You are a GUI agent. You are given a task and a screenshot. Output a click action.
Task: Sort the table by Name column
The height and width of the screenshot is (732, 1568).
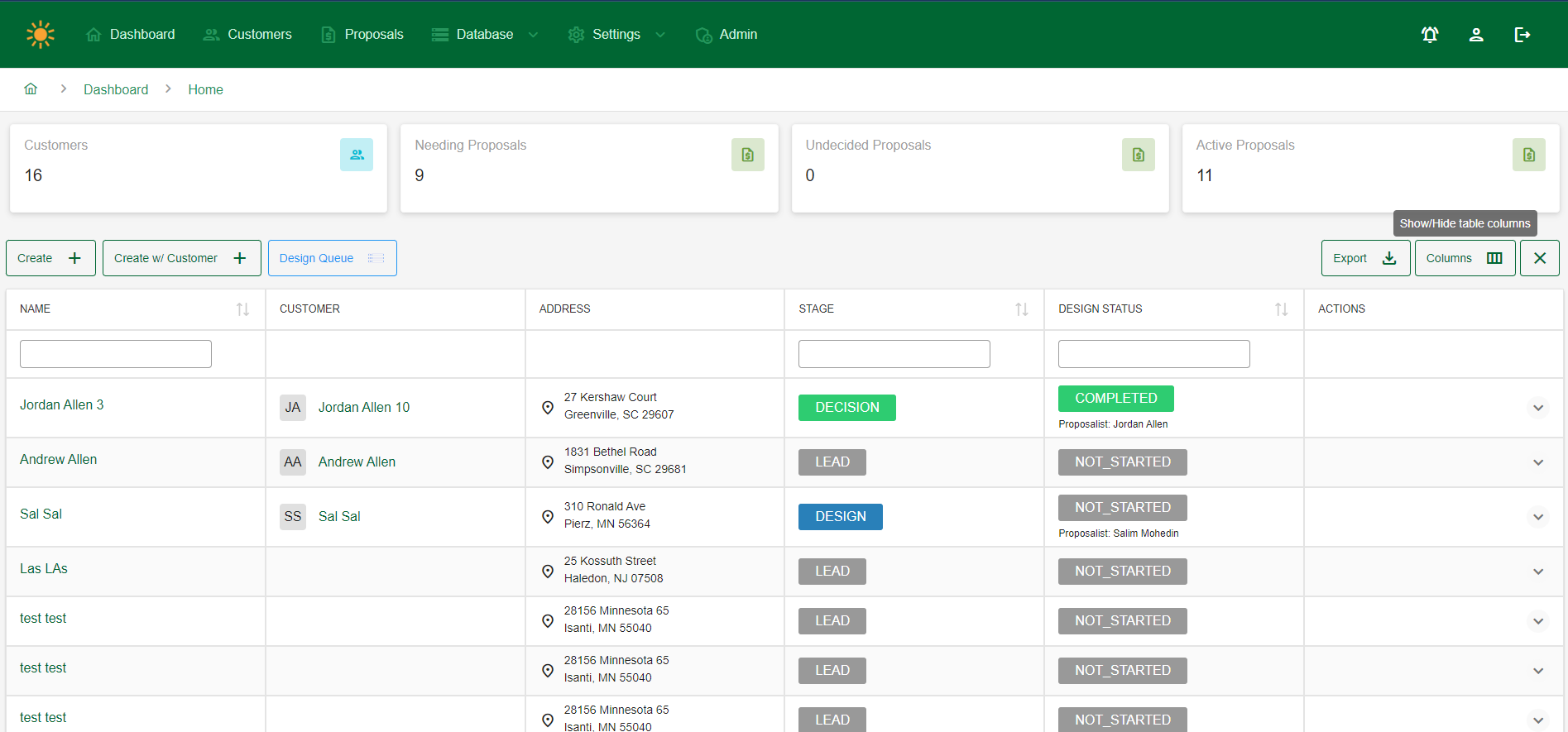coord(242,309)
